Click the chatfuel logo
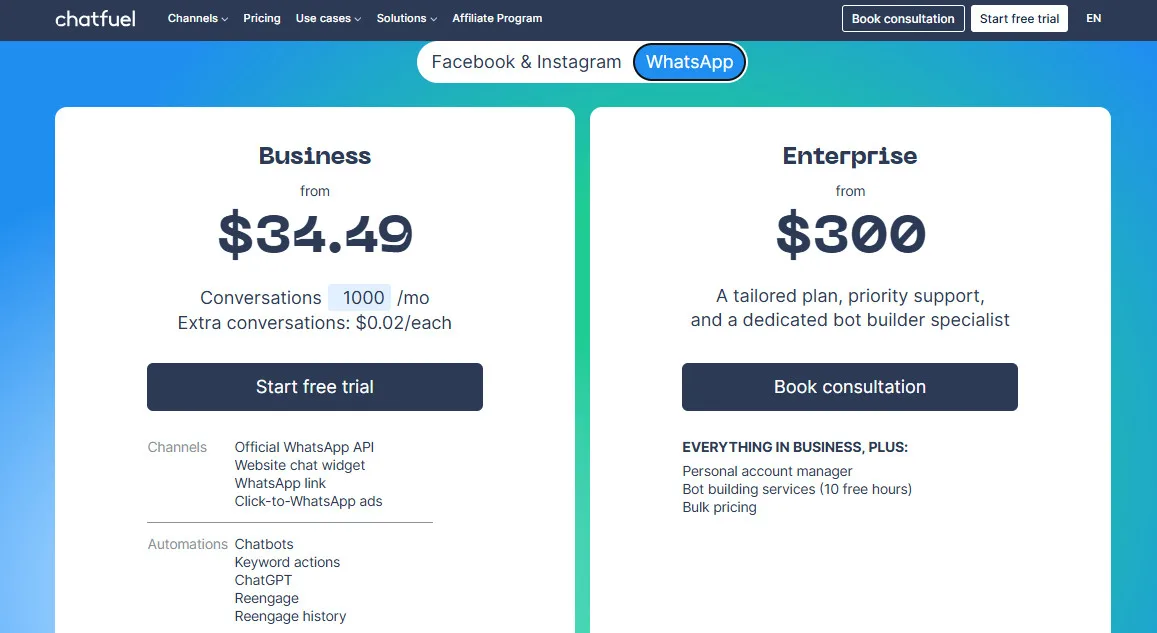 [x=95, y=18]
